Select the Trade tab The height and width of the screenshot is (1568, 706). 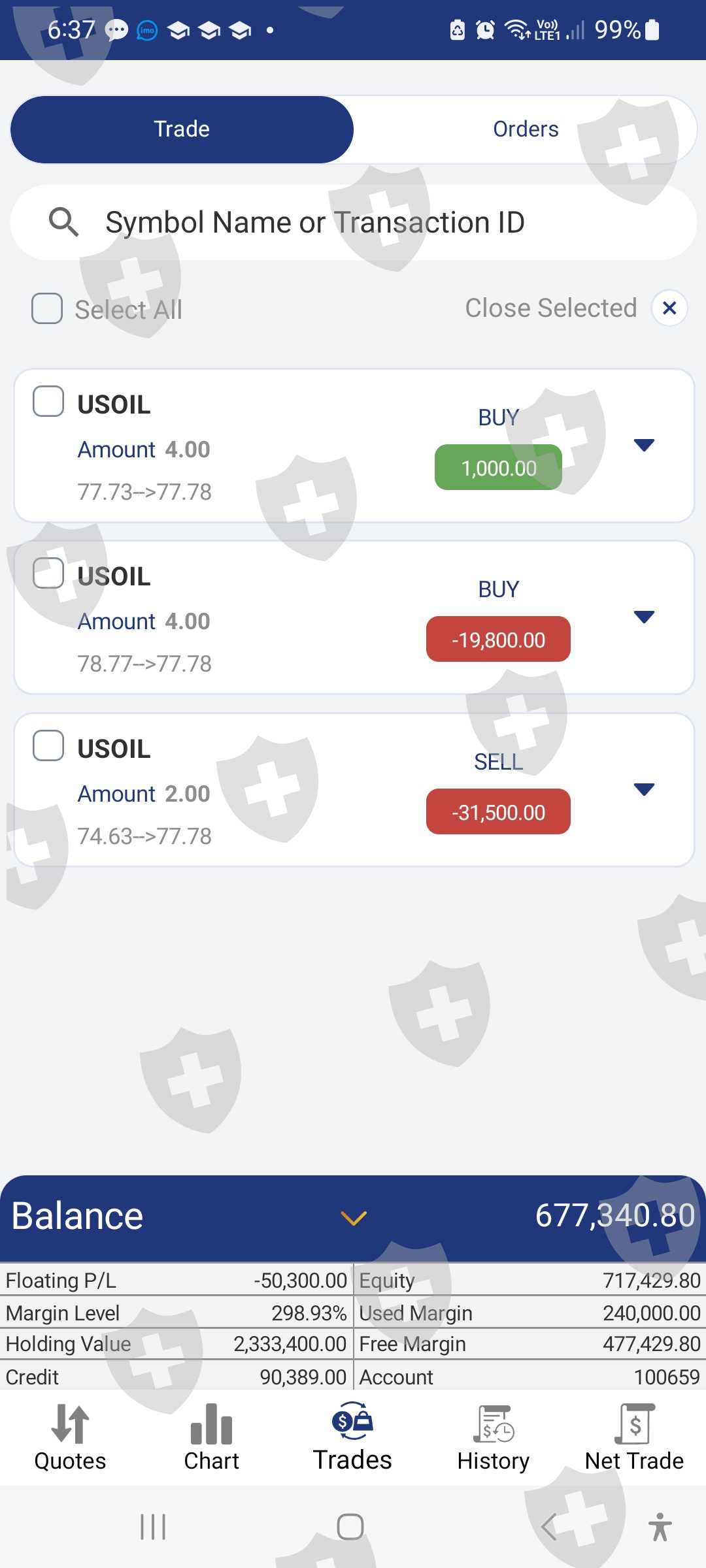tap(182, 129)
